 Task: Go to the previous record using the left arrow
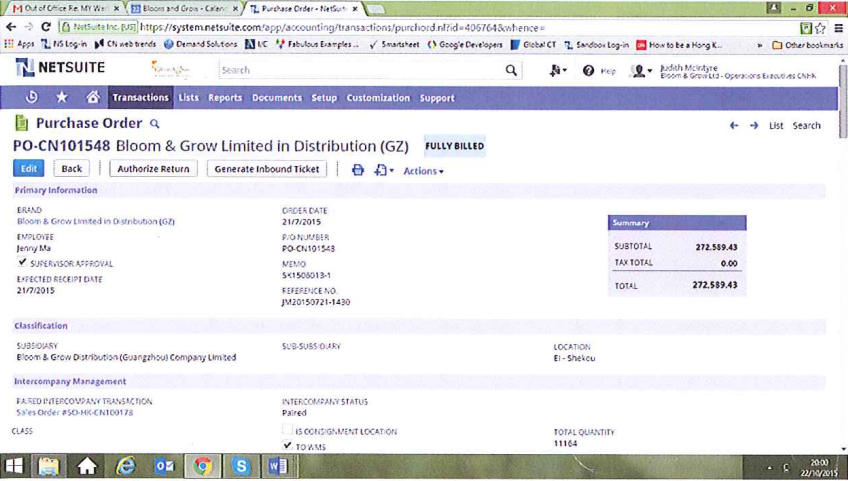(734, 126)
